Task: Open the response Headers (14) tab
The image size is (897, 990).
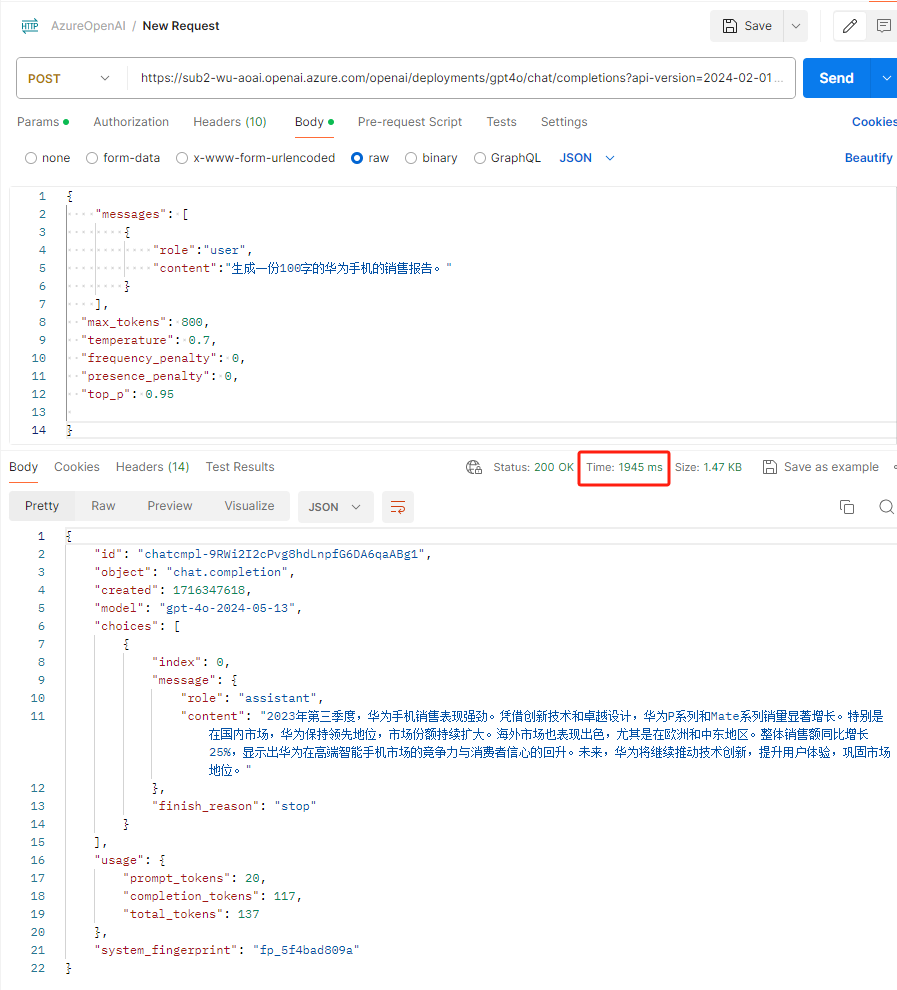Action: 152,467
